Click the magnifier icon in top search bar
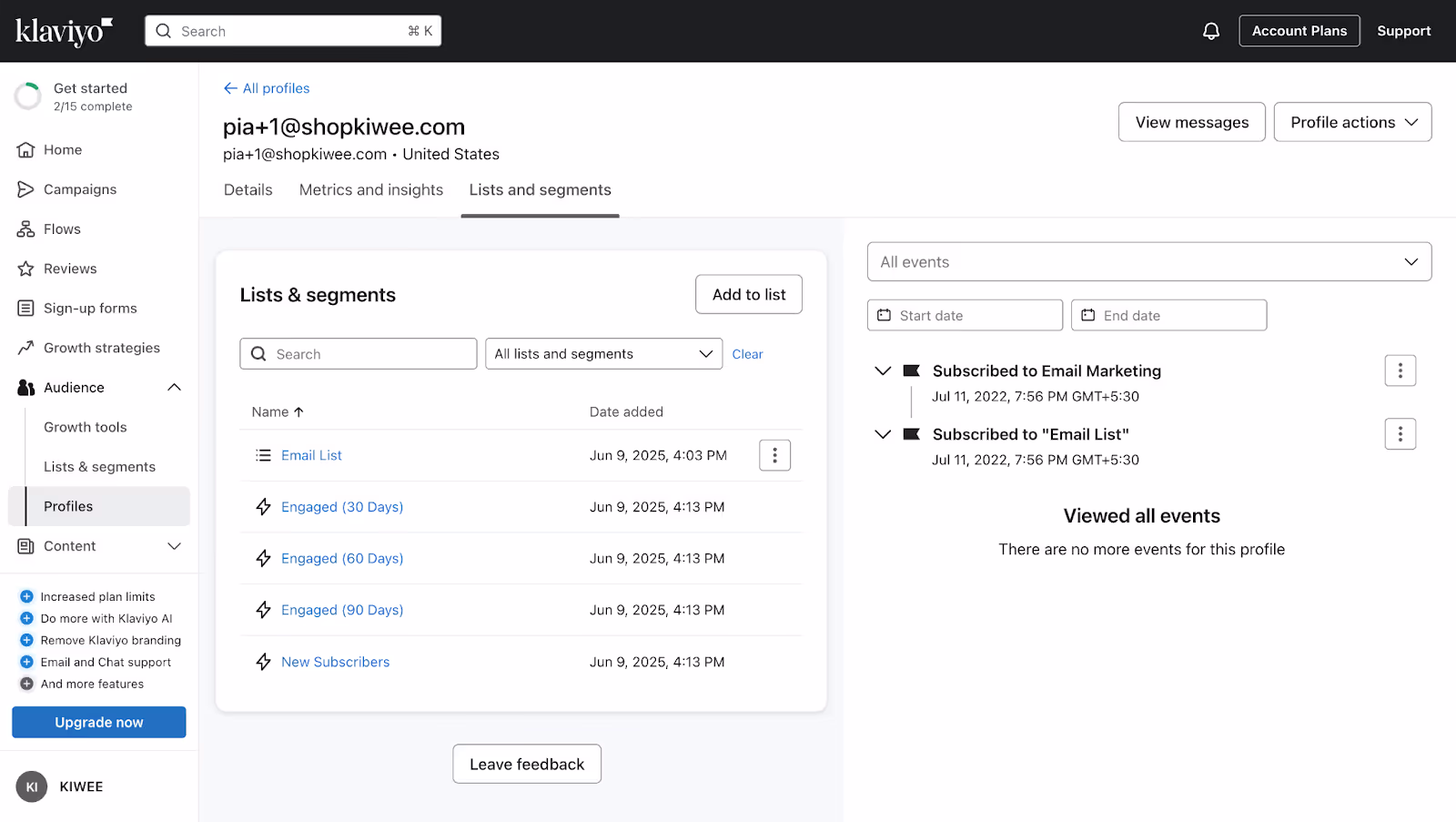Viewport: 1456px width, 822px height. click(x=164, y=31)
